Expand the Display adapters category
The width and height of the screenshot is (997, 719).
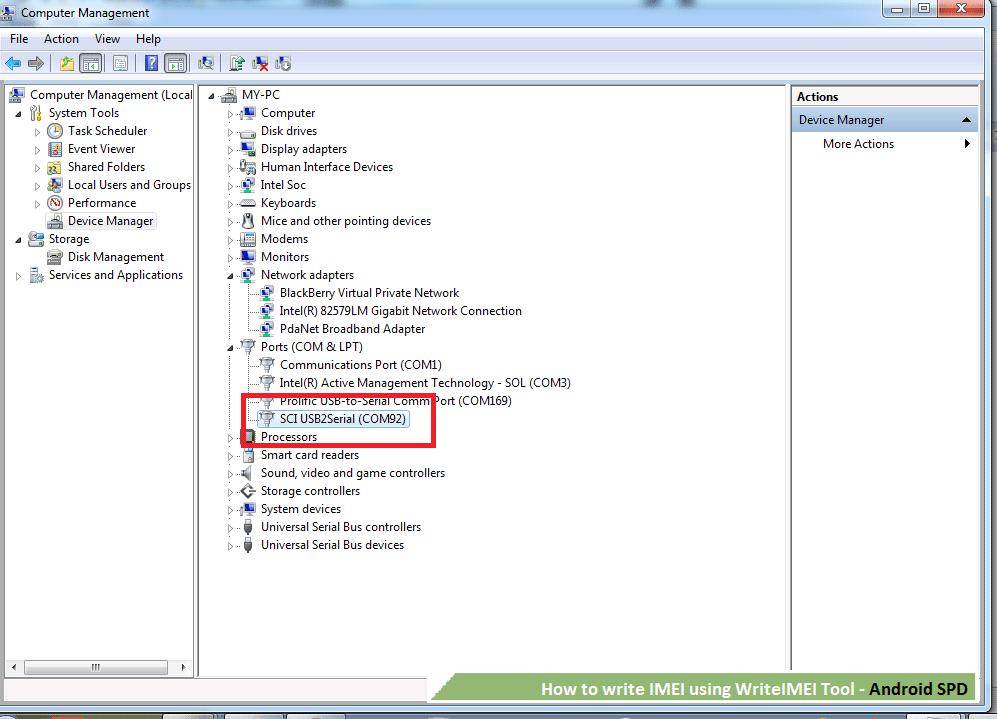click(230, 150)
